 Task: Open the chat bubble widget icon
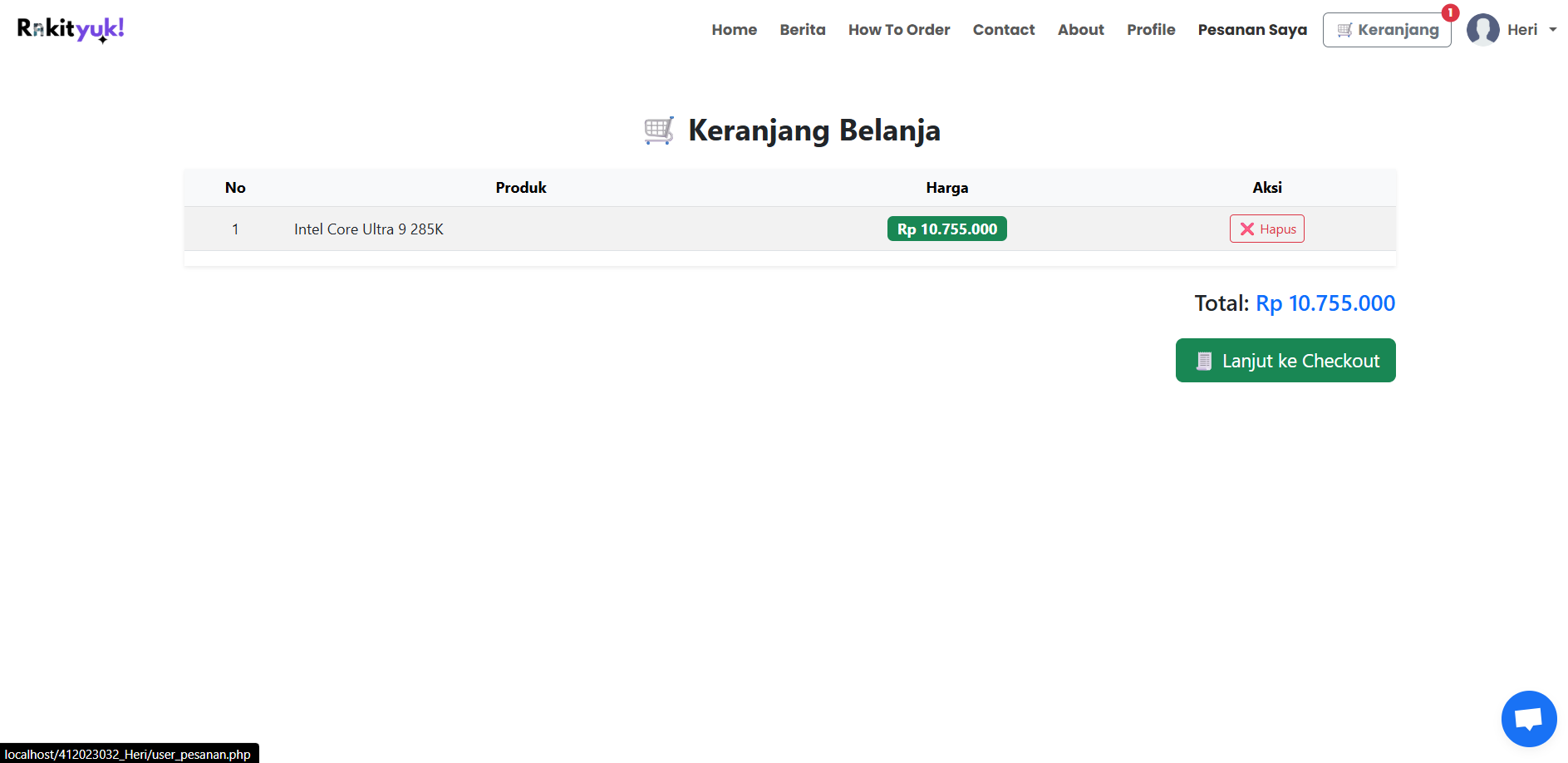click(1528, 719)
